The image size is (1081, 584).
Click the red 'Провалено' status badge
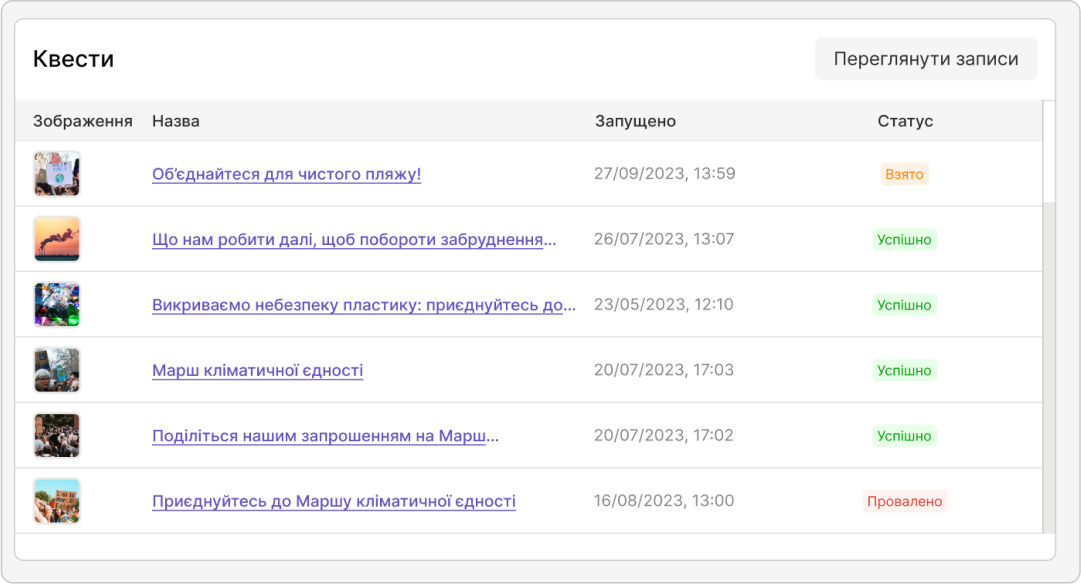[904, 501]
